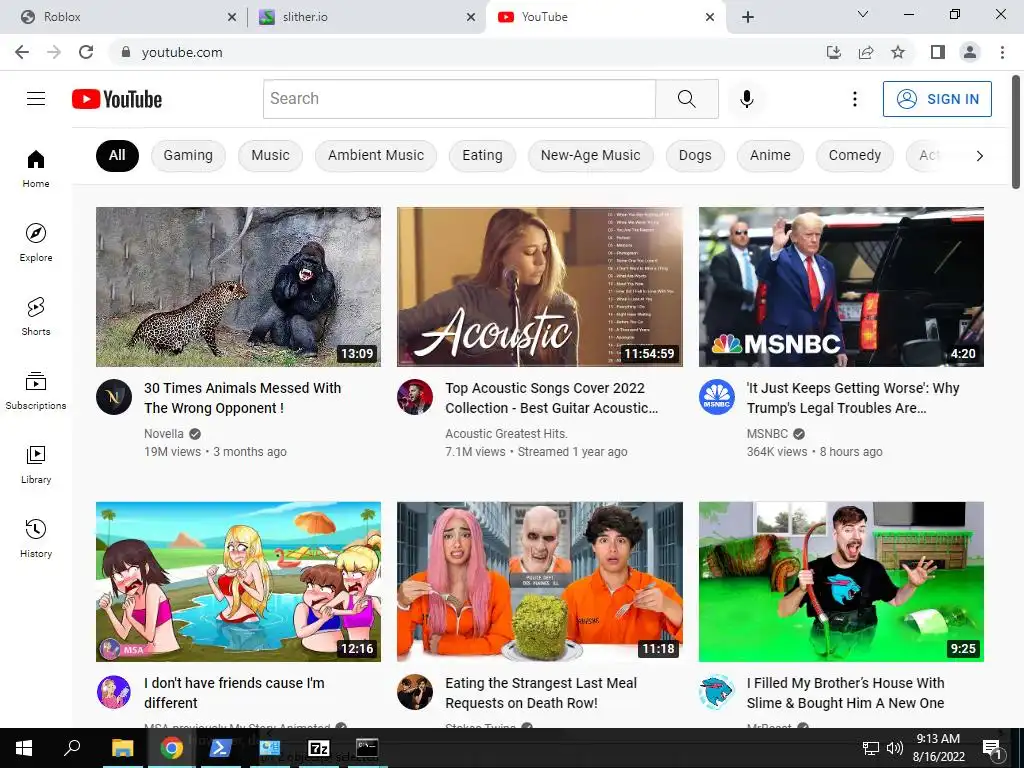1024x768 pixels.
Task: Click the share page icon in address bar
Action: (866, 52)
